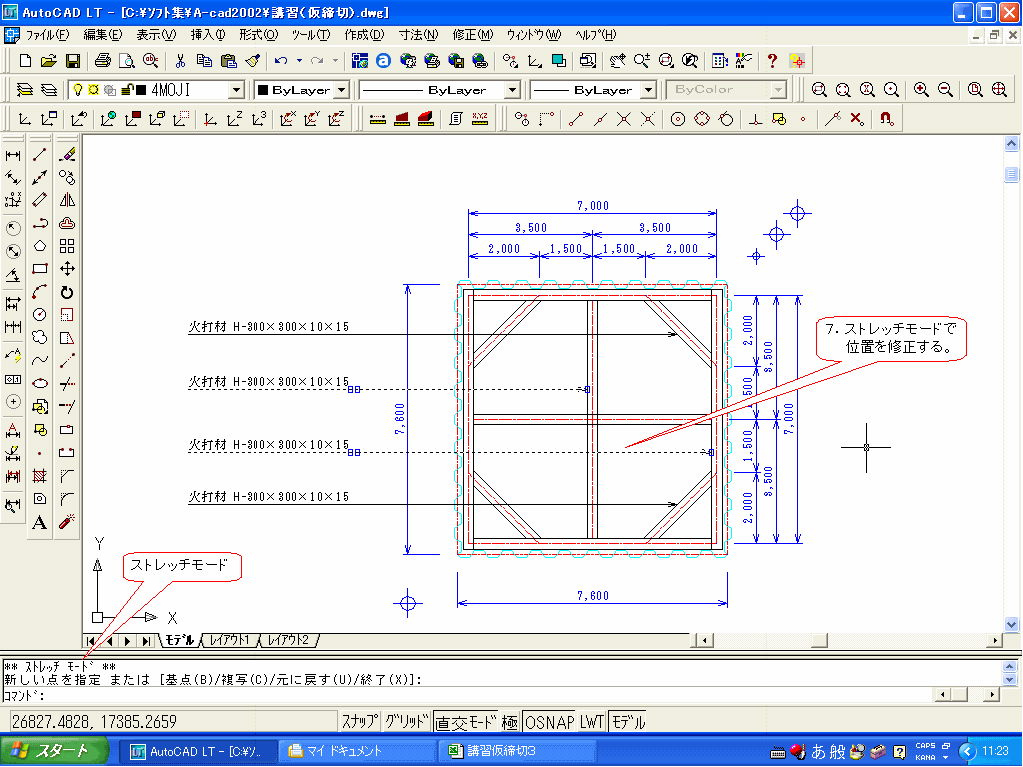Open the 編集(E) menu

pyautogui.click(x=102, y=35)
